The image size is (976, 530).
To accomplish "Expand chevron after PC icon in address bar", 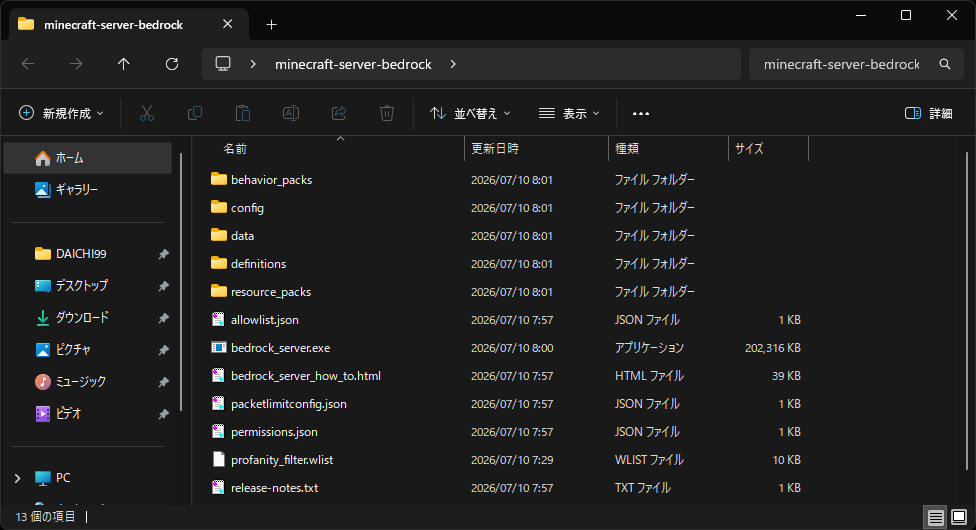I will [253, 64].
